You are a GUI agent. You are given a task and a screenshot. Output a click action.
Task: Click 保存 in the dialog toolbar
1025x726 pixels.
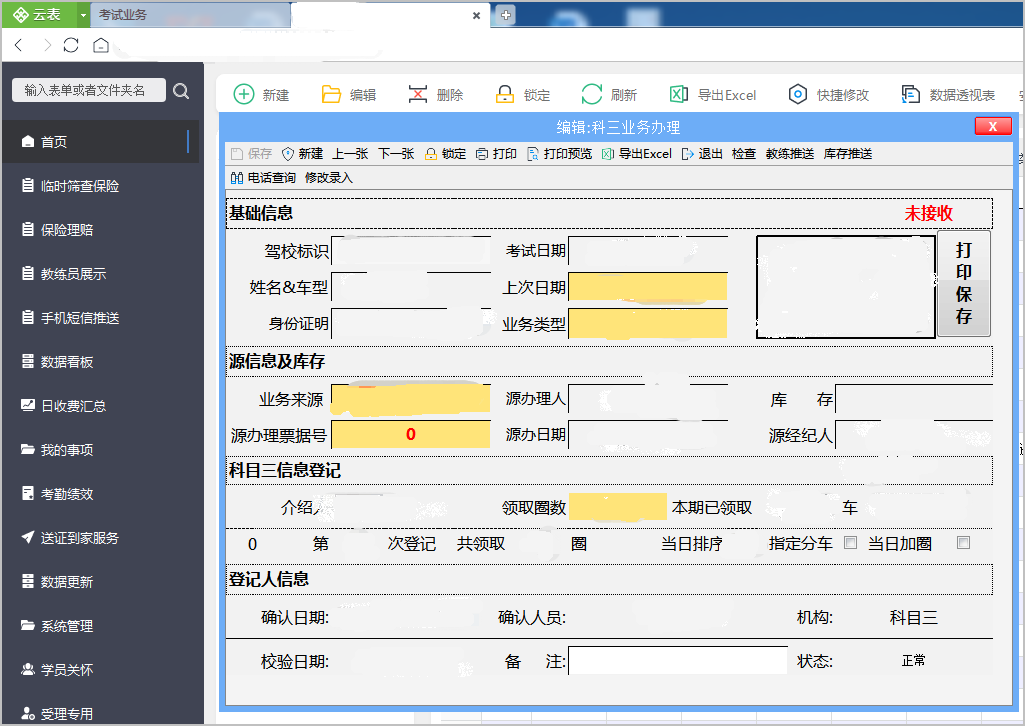[252, 154]
